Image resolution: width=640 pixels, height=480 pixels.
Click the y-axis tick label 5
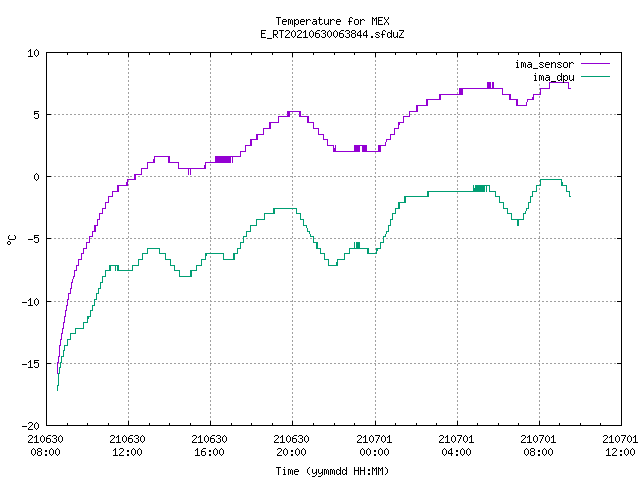pyautogui.click(x=36, y=115)
